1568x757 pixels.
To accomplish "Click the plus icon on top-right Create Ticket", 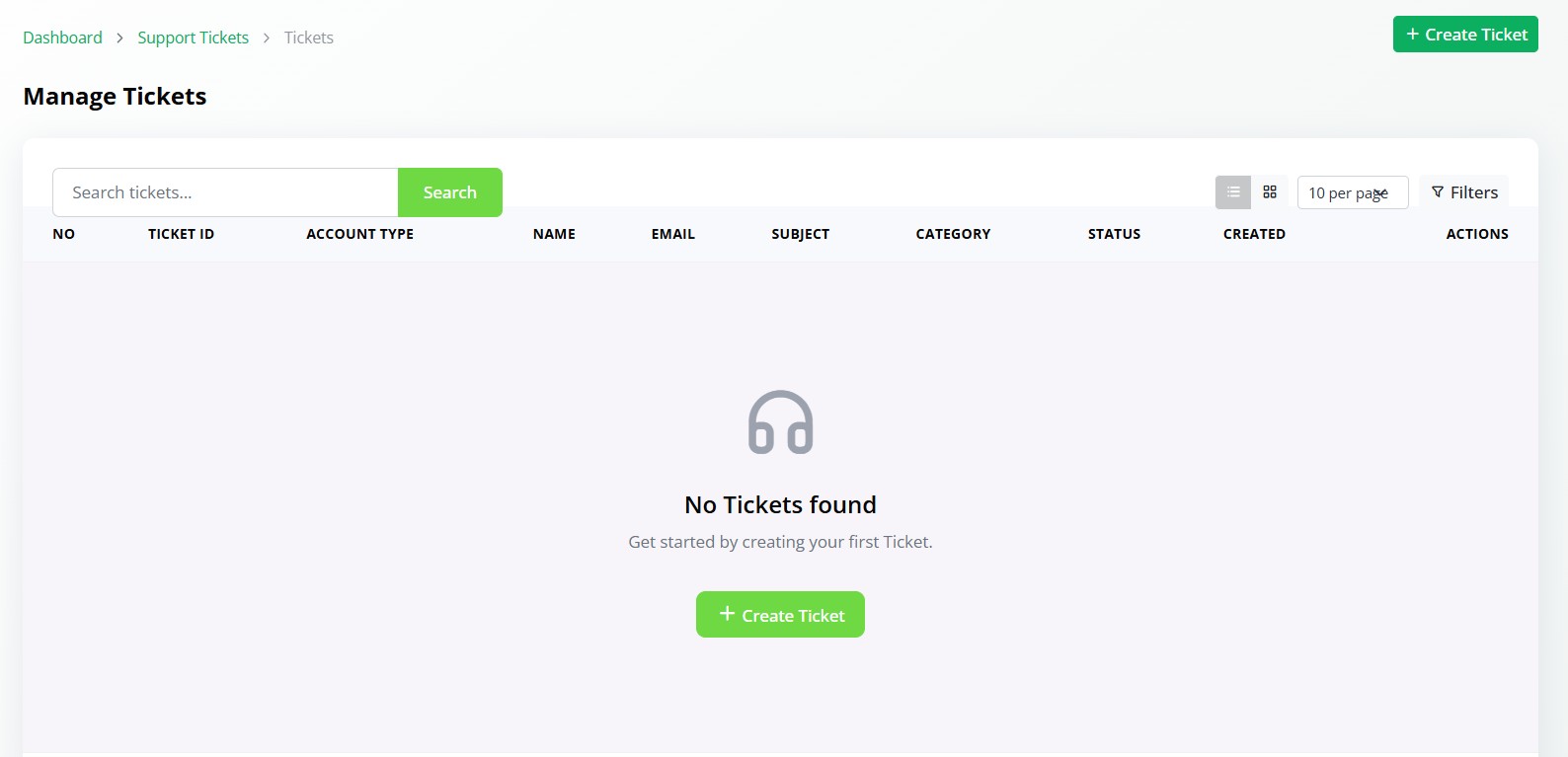I will 1413,35.
